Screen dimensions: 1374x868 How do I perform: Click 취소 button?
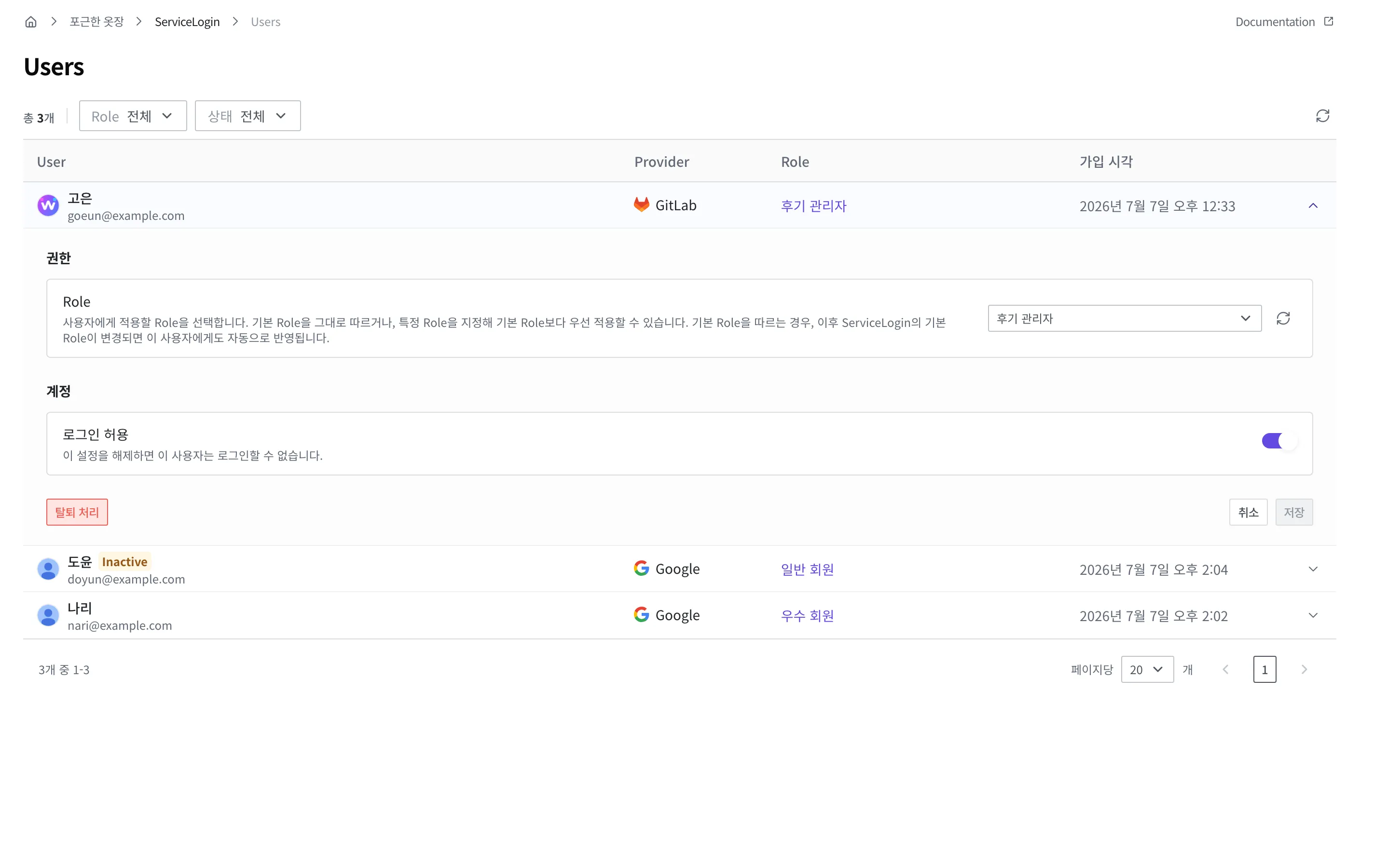click(x=1248, y=512)
